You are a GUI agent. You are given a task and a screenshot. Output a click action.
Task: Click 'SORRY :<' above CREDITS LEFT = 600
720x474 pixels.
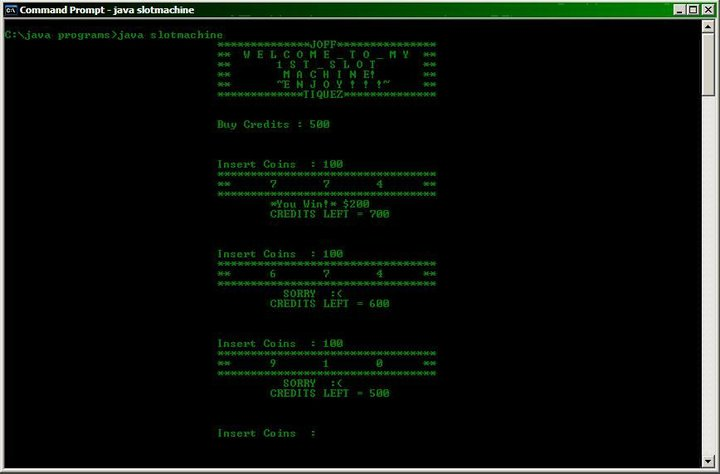click(313, 293)
